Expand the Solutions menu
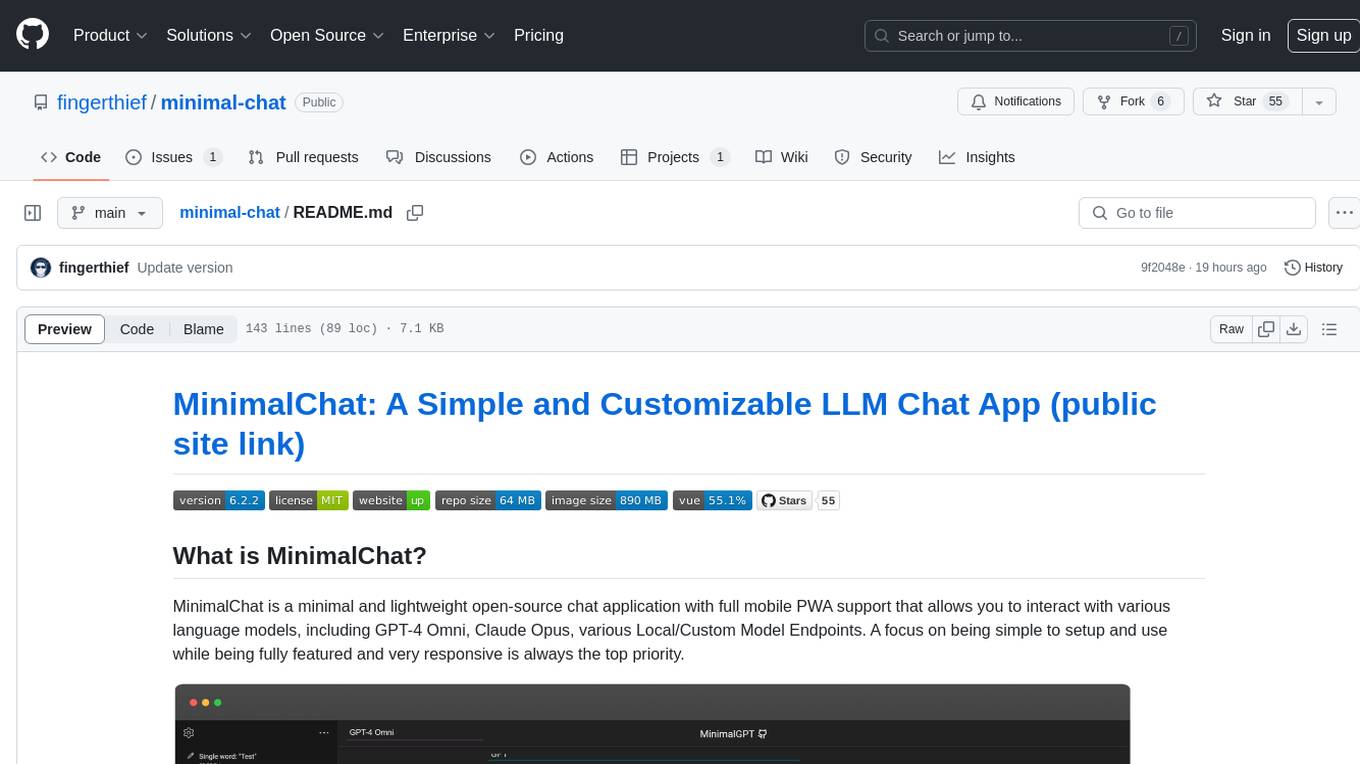Viewport: 1360px width, 764px height. pyautogui.click(x=209, y=35)
